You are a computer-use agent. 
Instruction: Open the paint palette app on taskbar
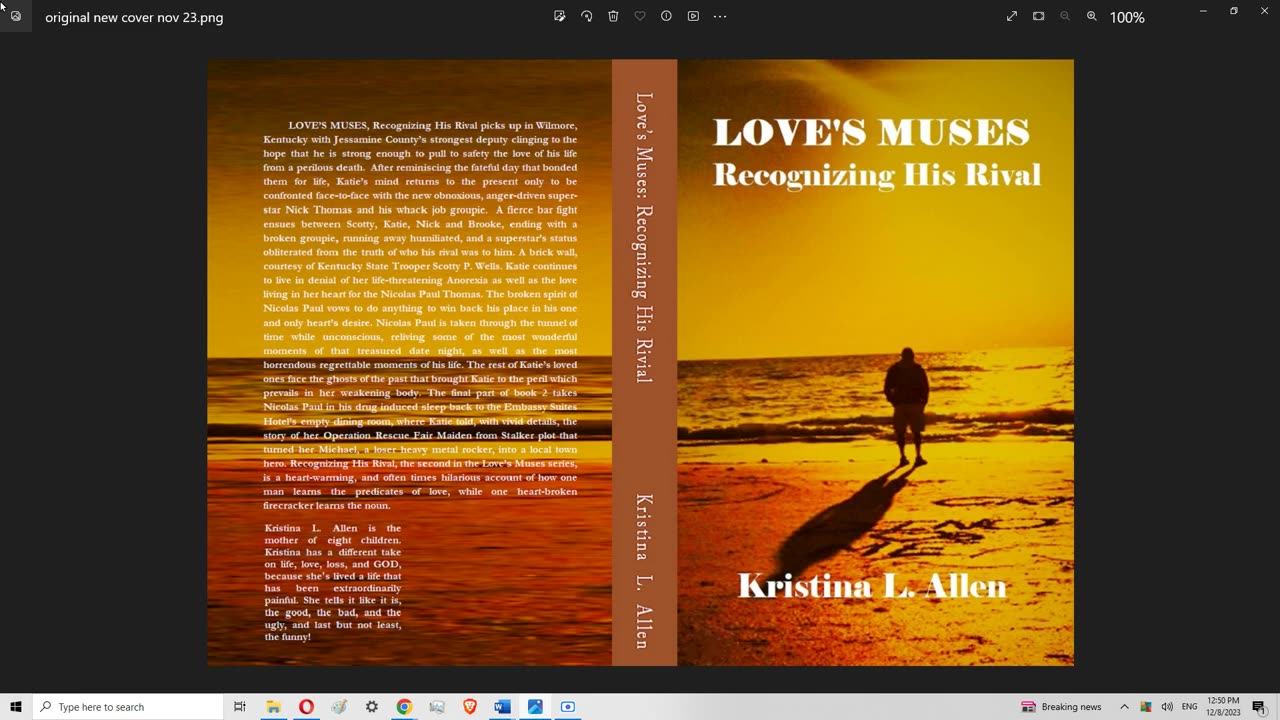[x=339, y=707]
